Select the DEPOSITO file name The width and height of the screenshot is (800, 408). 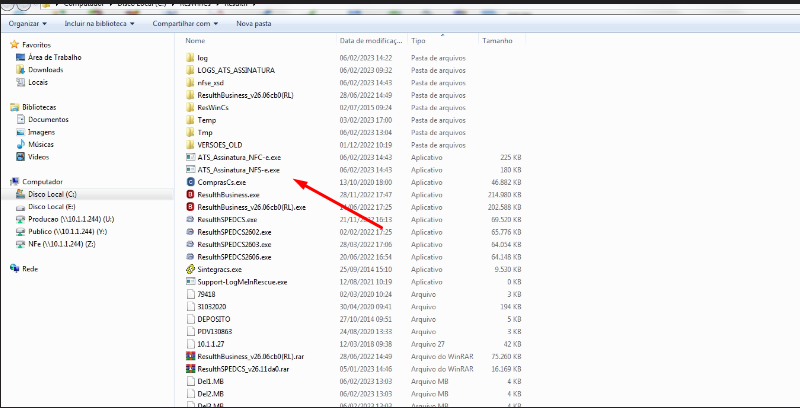(x=214, y=319)
